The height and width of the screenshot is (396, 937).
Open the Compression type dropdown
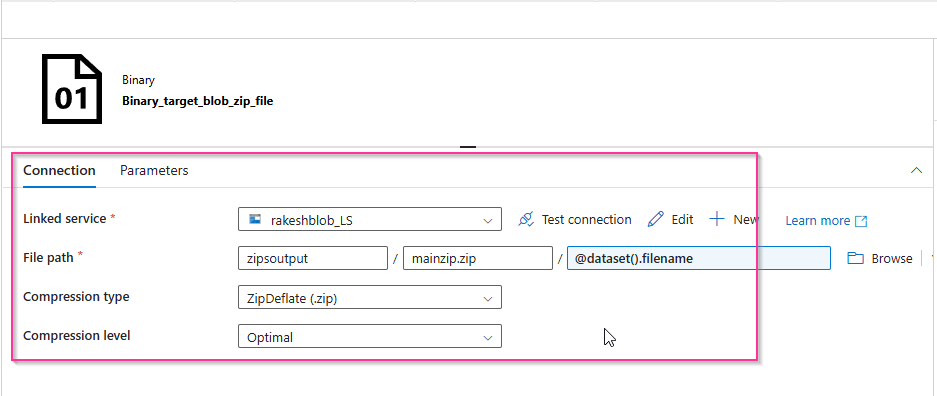[369, 297]
